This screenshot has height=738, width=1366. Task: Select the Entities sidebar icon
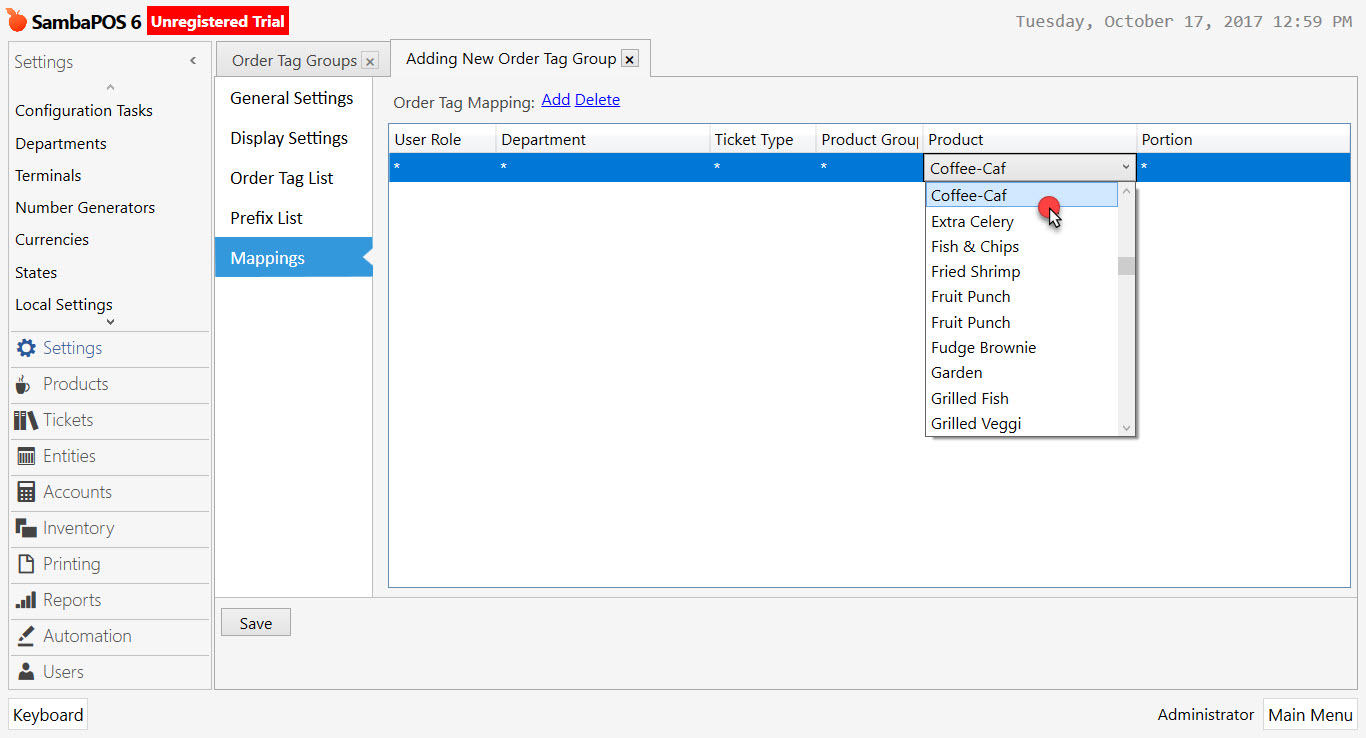pyautogui.click(x=23, y=456)
